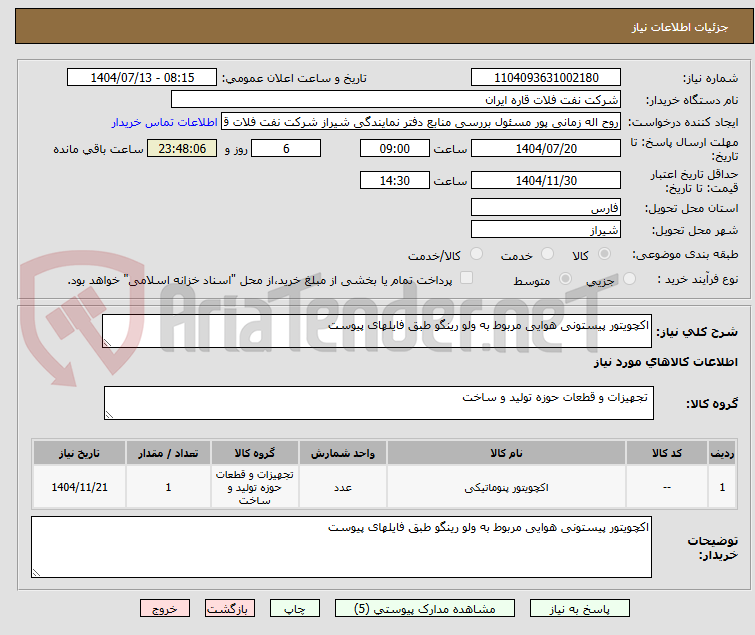Toggle the اسناد خزانه اسلامی payment checkbox

pyautogui.click(x=467, y=277)
